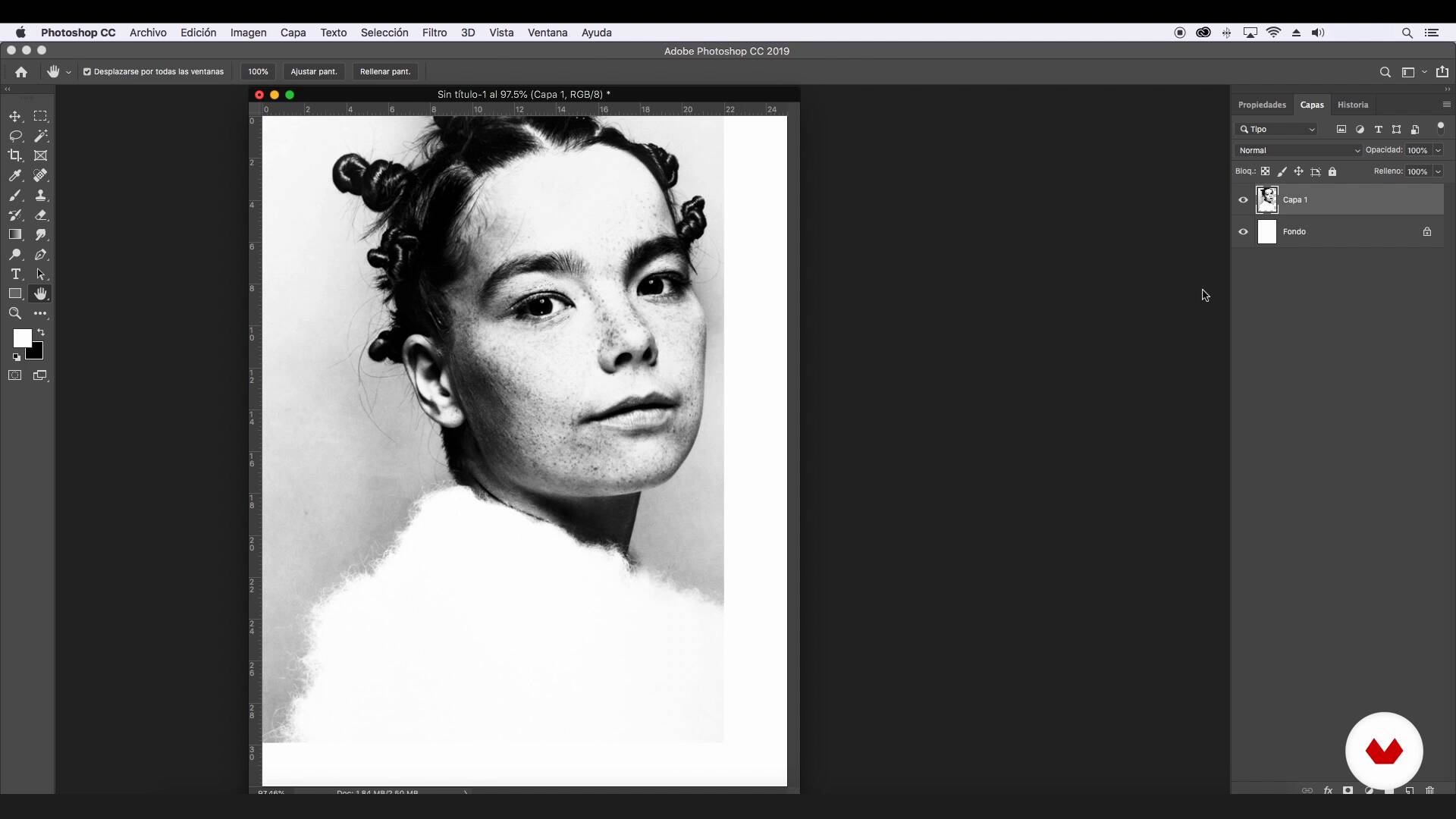Select the Crop tool
Image resolution: width=1456 pixels, height=819 pixels.
15,155
